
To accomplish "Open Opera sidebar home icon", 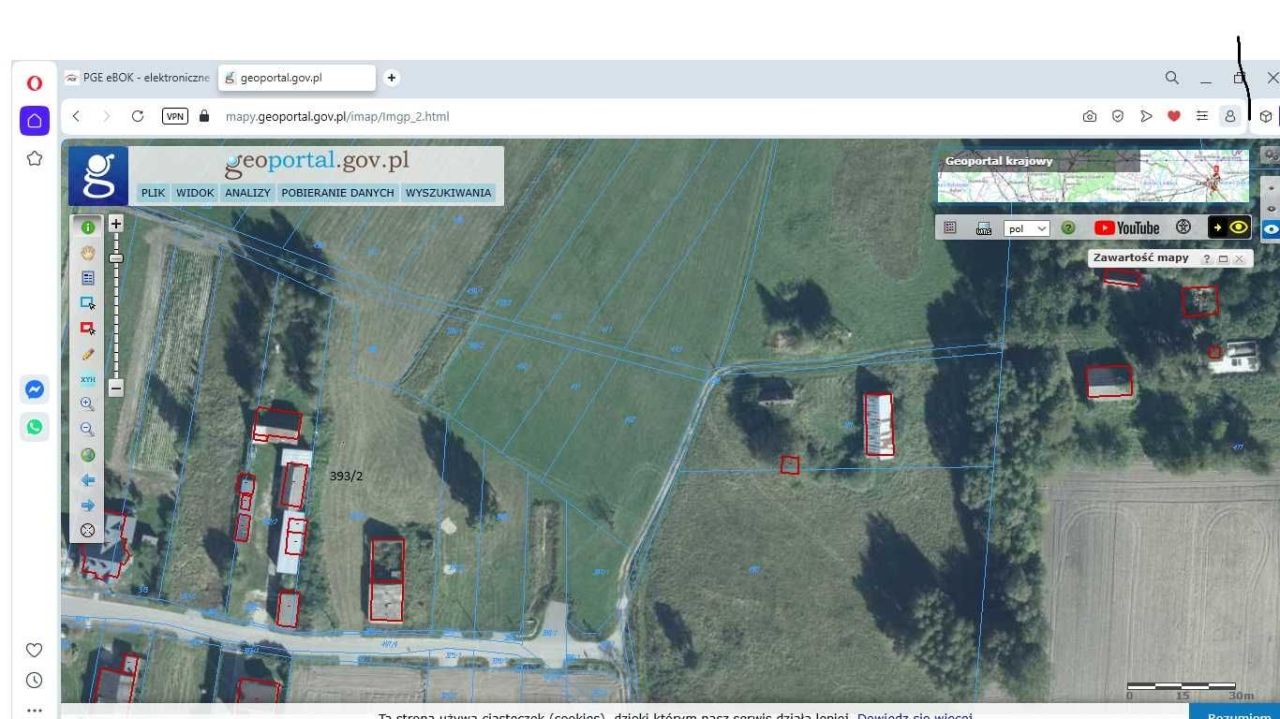I will 34,121.
